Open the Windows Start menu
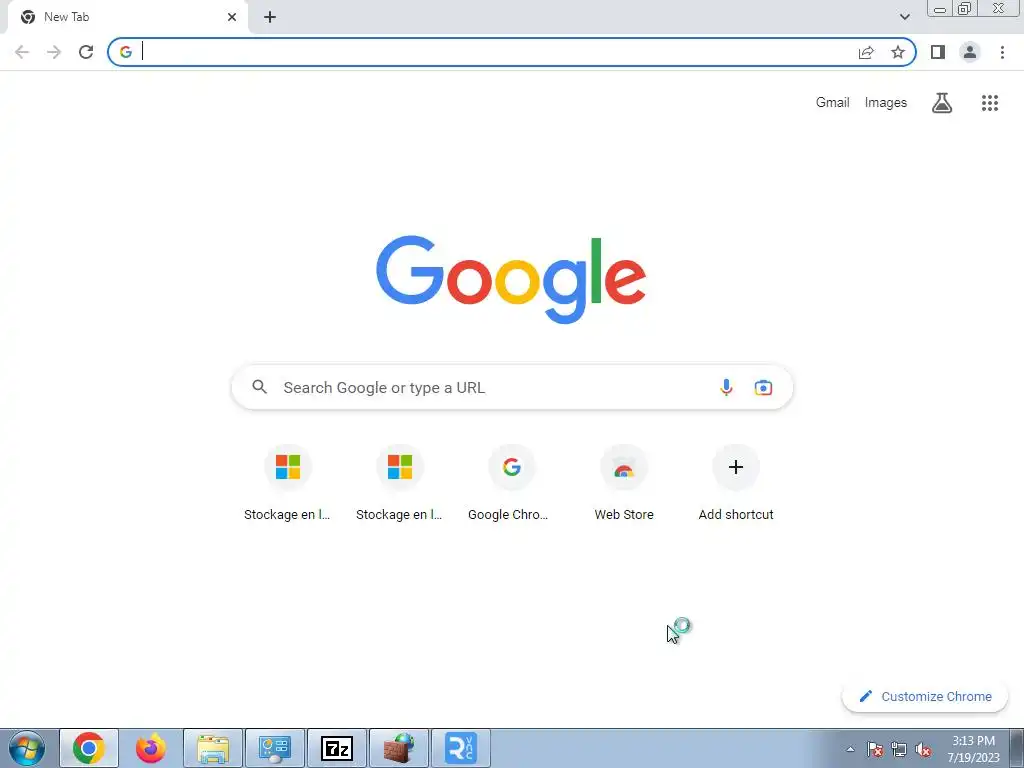 pyautogui.click(x=27, y=748)
